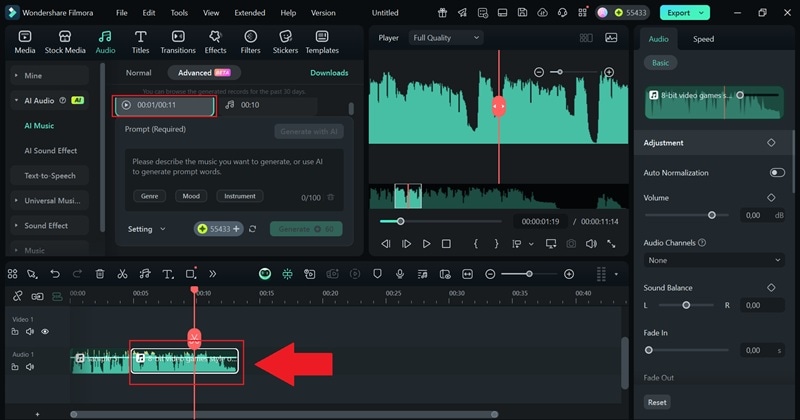Click the crop tool in timeline toolbar
This screenshot has height=420, width=800.
(191, 274)
